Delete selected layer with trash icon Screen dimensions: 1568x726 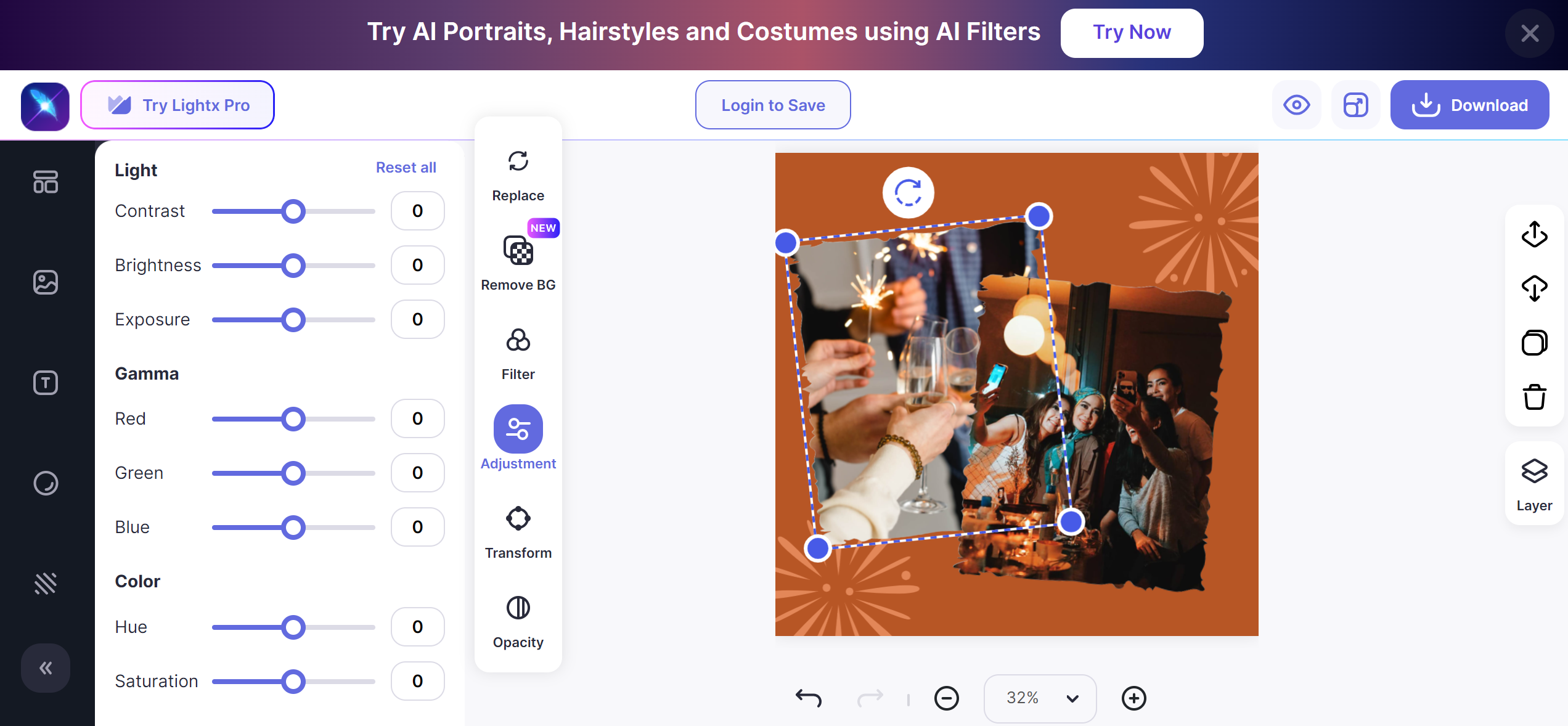(x=1534, y=397)
